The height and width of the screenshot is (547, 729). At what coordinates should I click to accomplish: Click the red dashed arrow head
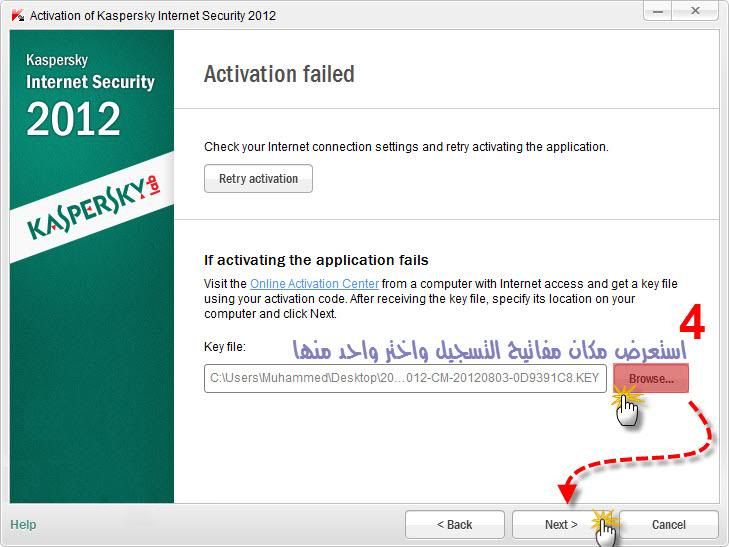pos(568,492)
